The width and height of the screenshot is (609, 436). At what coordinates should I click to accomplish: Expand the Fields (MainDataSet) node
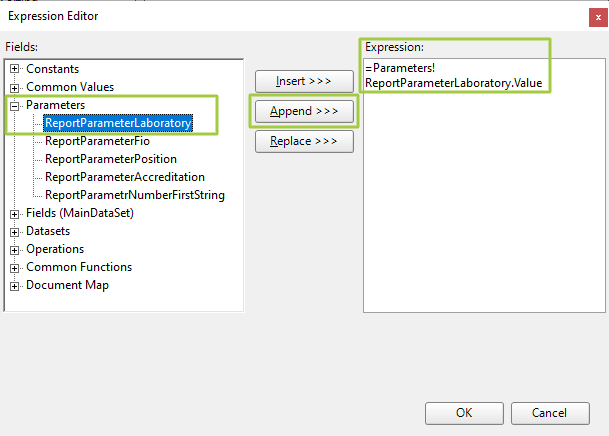coord(15,213)
